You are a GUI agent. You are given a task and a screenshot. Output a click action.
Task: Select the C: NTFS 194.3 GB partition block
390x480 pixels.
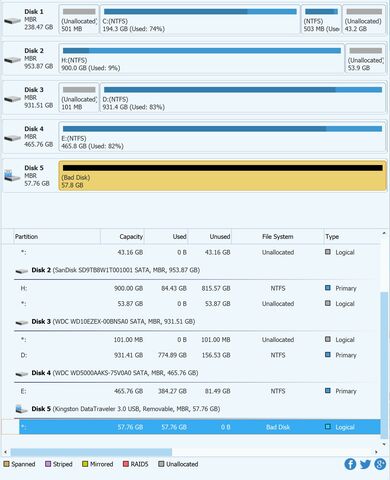(x=200, y=19)
